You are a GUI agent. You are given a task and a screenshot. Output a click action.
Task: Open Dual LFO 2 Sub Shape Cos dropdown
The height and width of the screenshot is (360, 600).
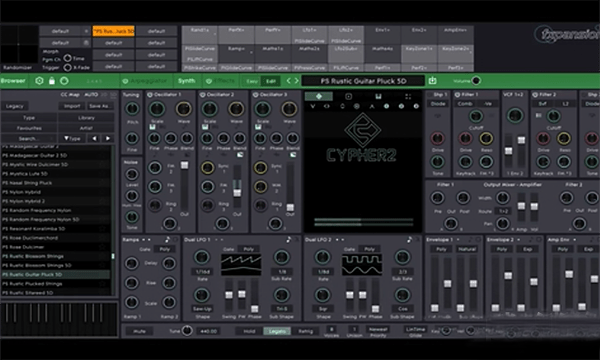[403, 309]
